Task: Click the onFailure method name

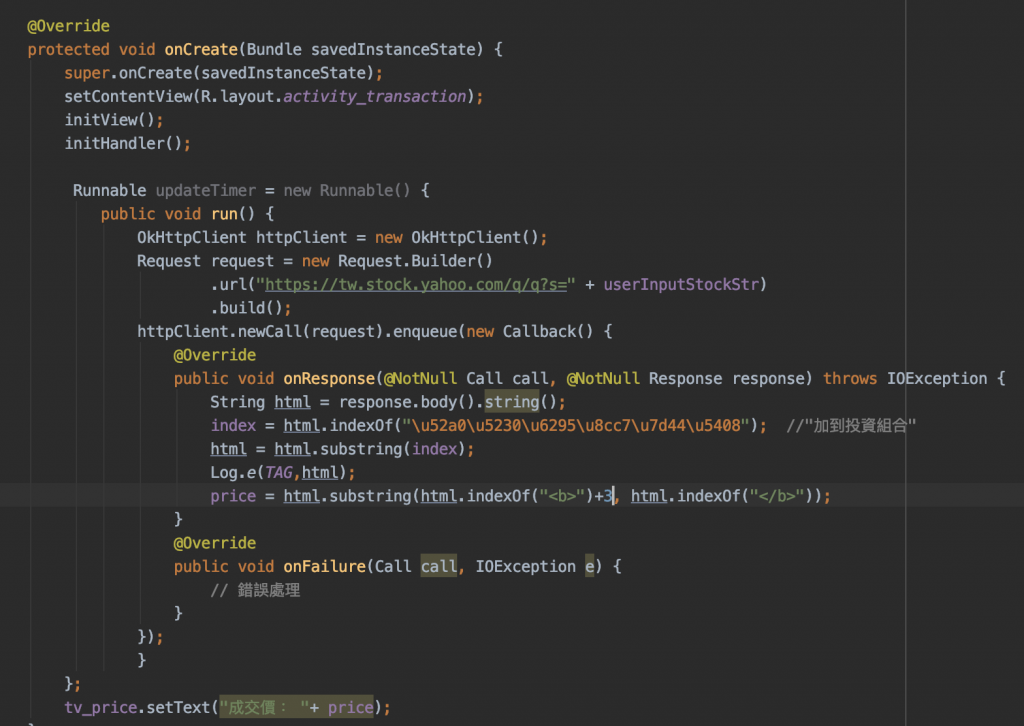Action: click(x=325, y=567)
